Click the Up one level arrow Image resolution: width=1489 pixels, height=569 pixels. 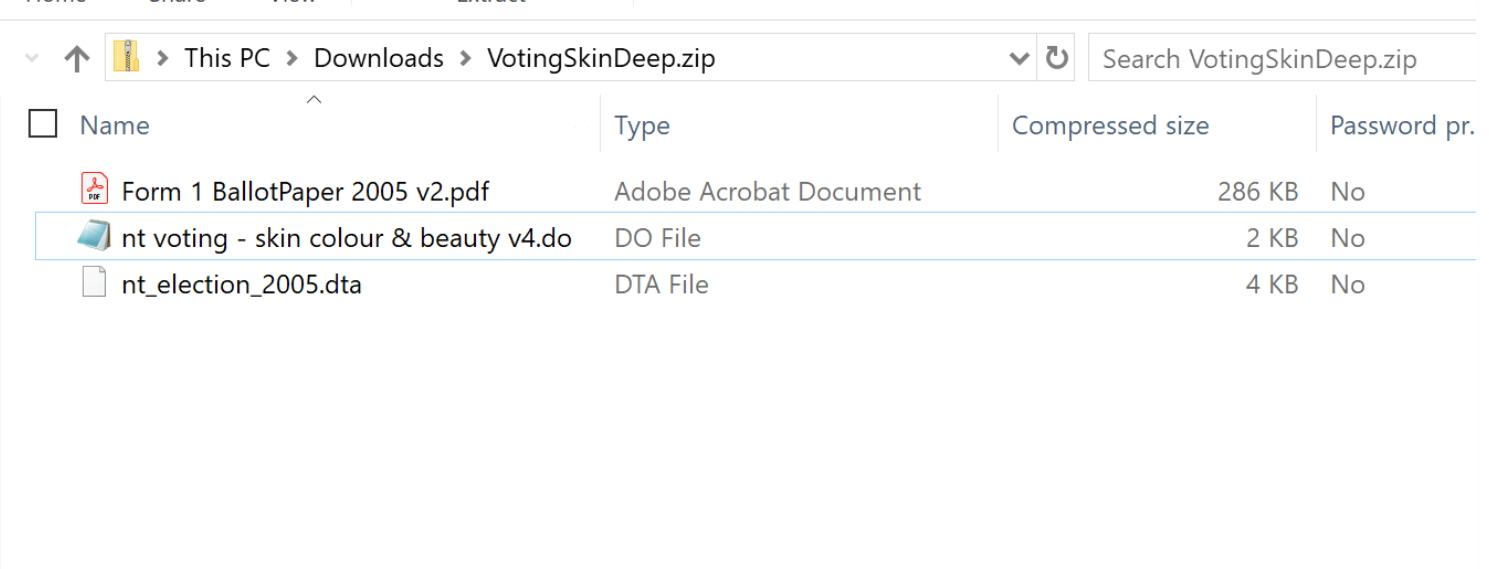[77, 59]
